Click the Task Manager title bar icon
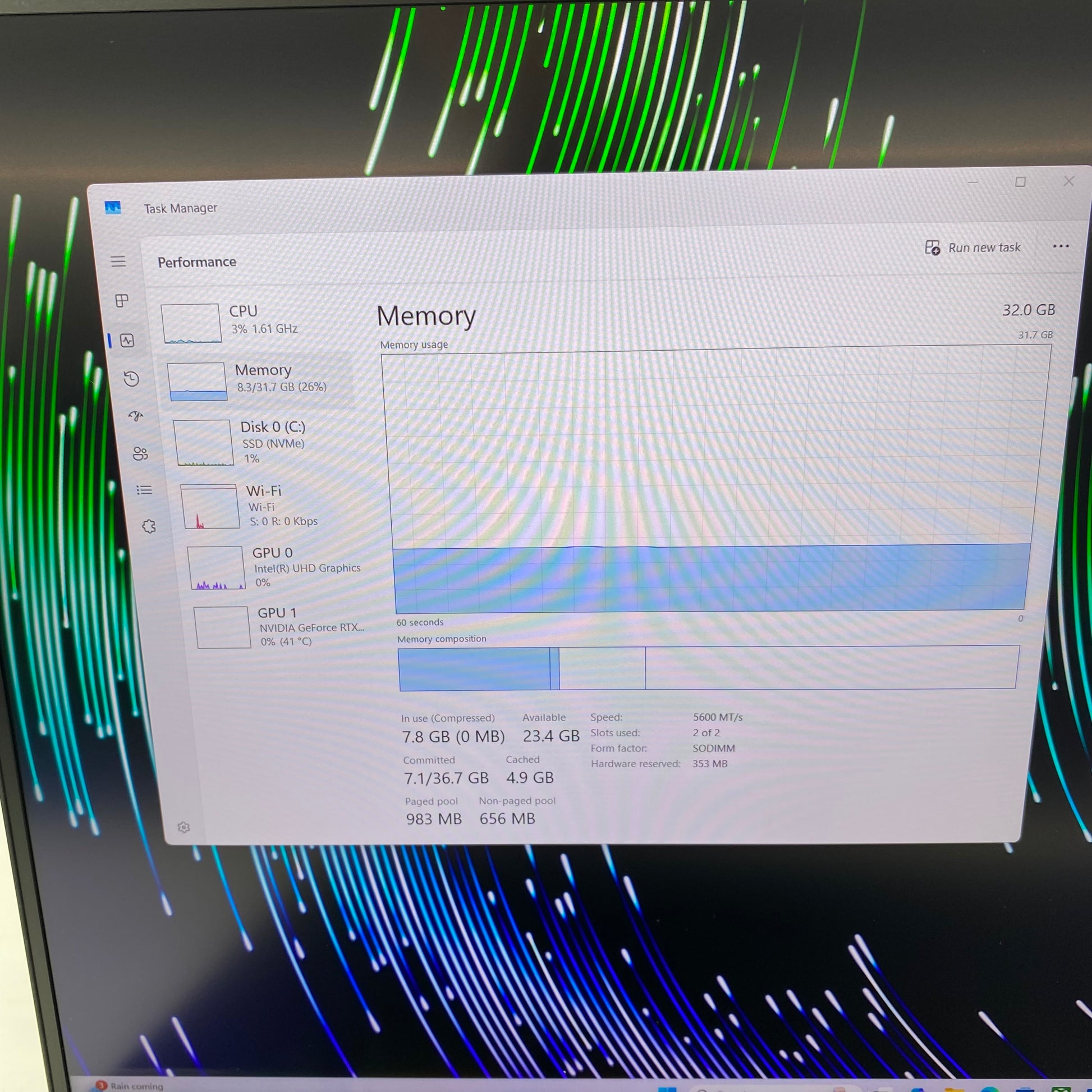Image resolution: width=1092 pixels, height=1092 pixels. pos(113,208)
